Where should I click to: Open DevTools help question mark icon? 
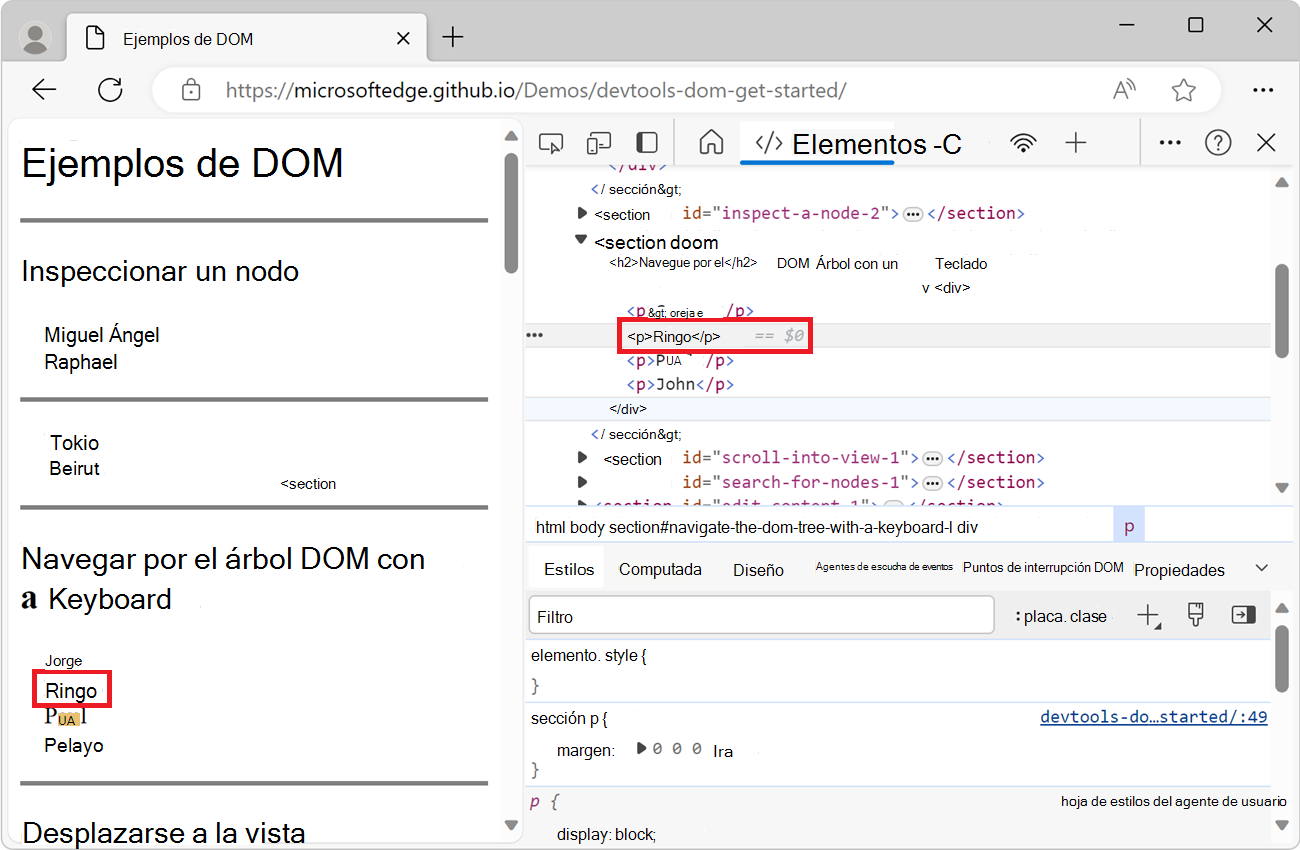coord(1218,143)
